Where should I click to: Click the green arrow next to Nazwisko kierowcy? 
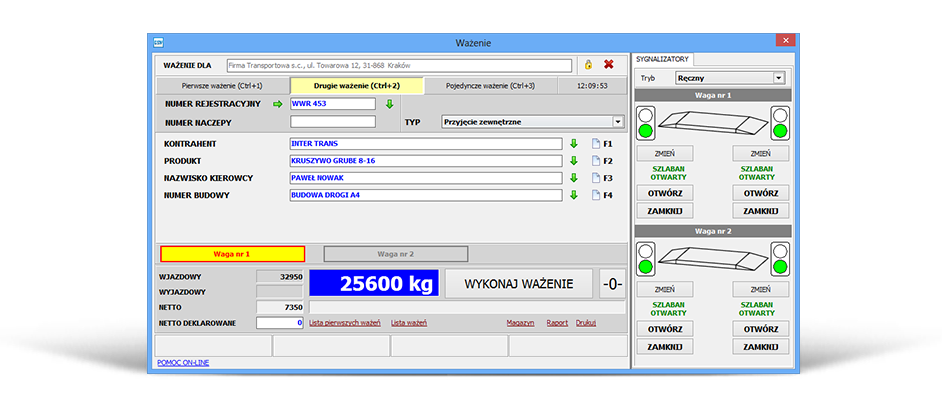[x=574, y=178]
